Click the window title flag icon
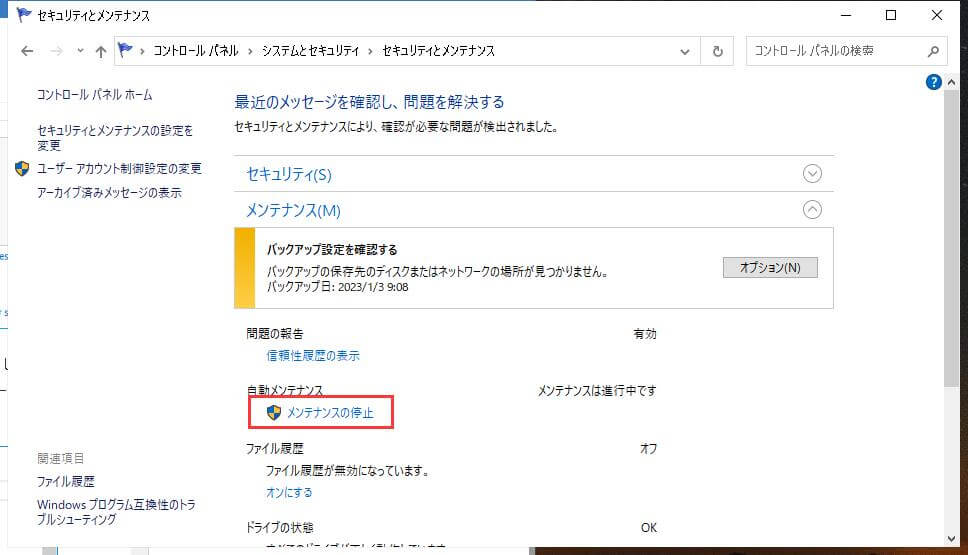Image resolution: width=968 pixels, height=555 pixels. coord(23,15)
